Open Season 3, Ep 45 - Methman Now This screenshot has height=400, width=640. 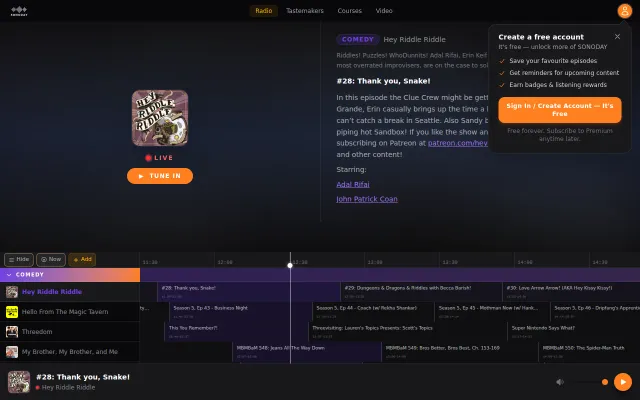click(492, 312)
